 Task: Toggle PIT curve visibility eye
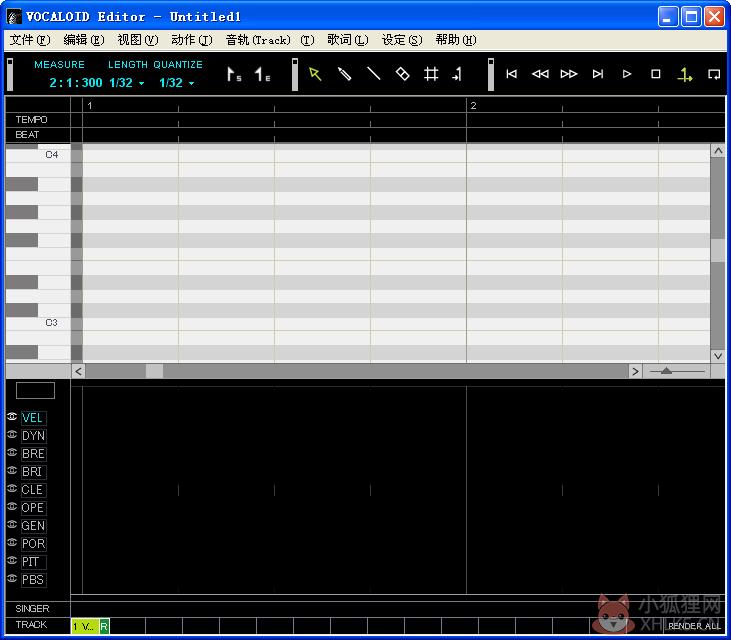[12, 560]
